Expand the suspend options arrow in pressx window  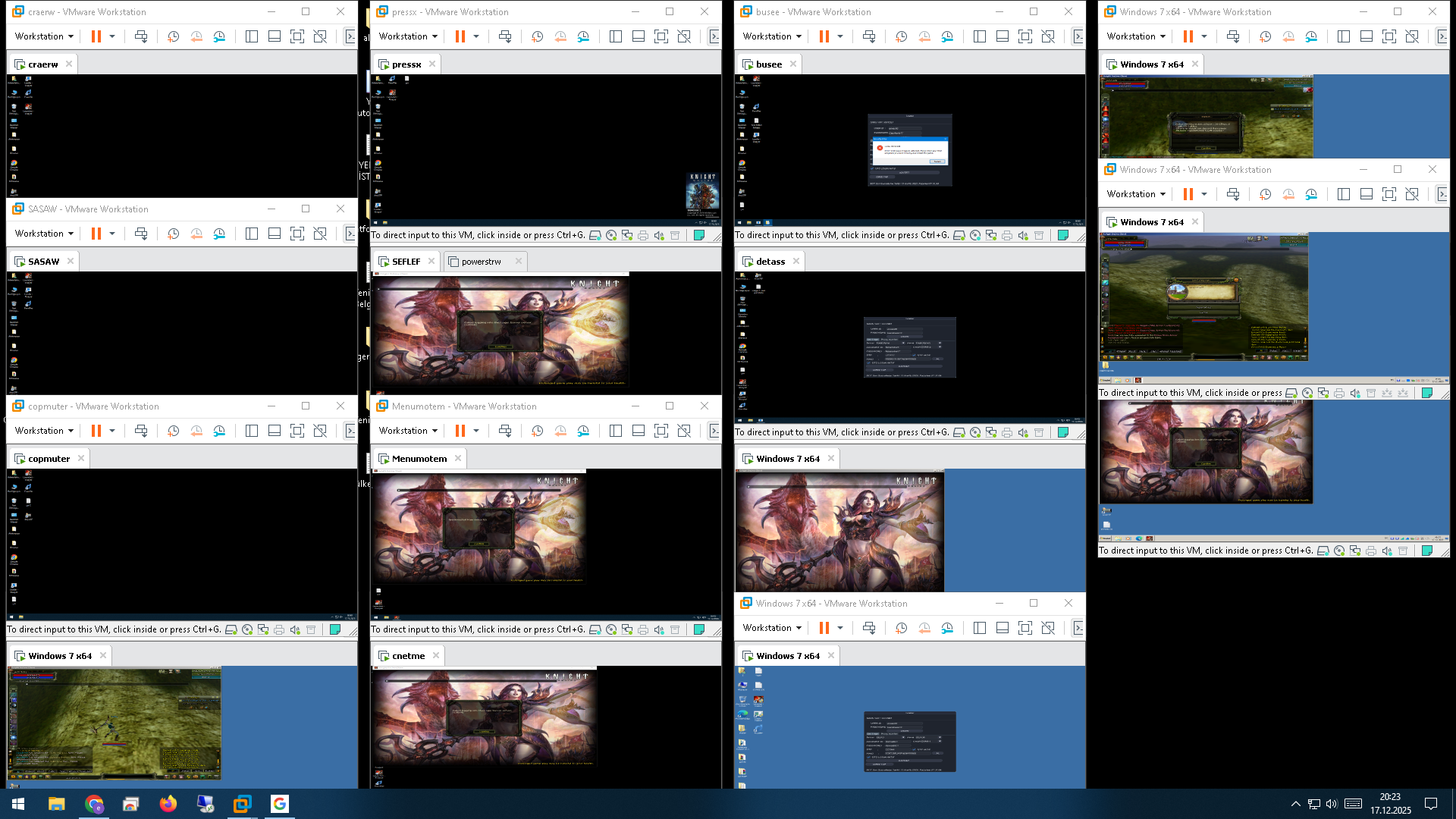pos(476,36)
